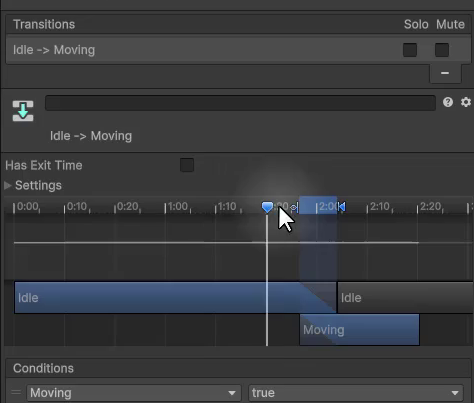The height and width of the screenshot is (403, 474).
Task: Remove the selected transition with minus button
Action: [x=445, y=73]
